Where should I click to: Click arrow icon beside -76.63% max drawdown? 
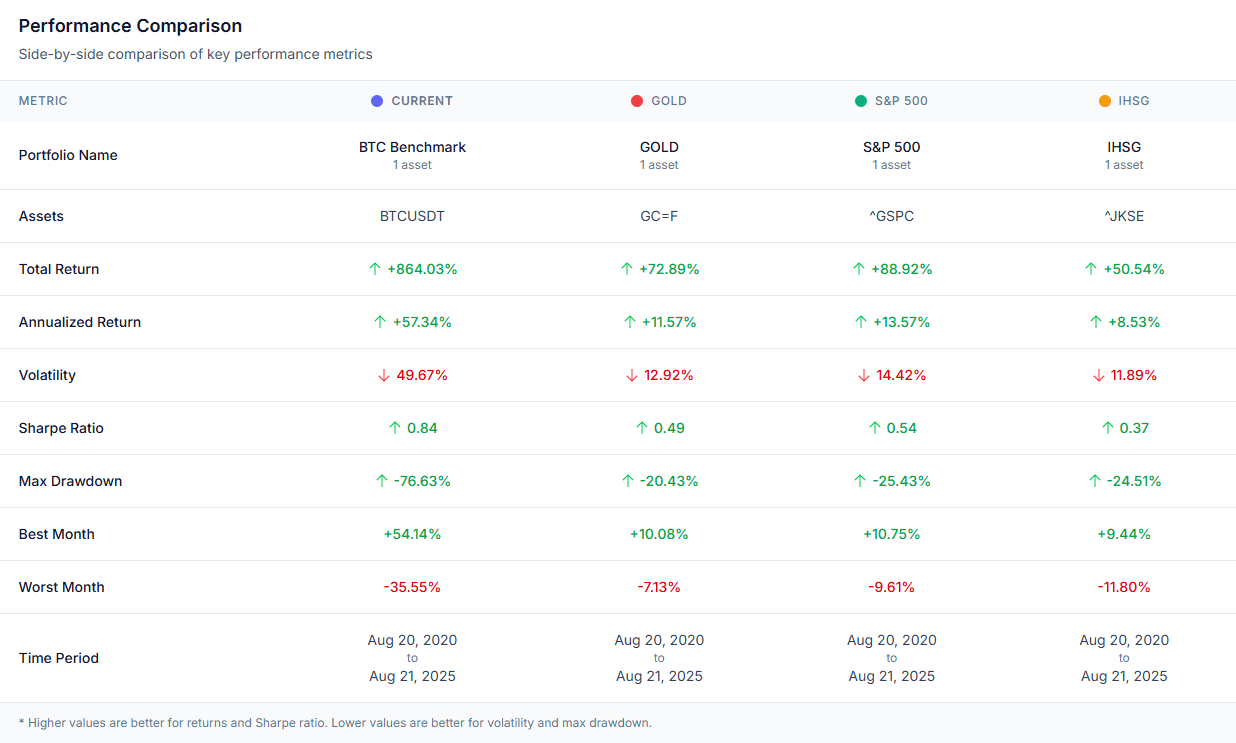tap(381, 481)
